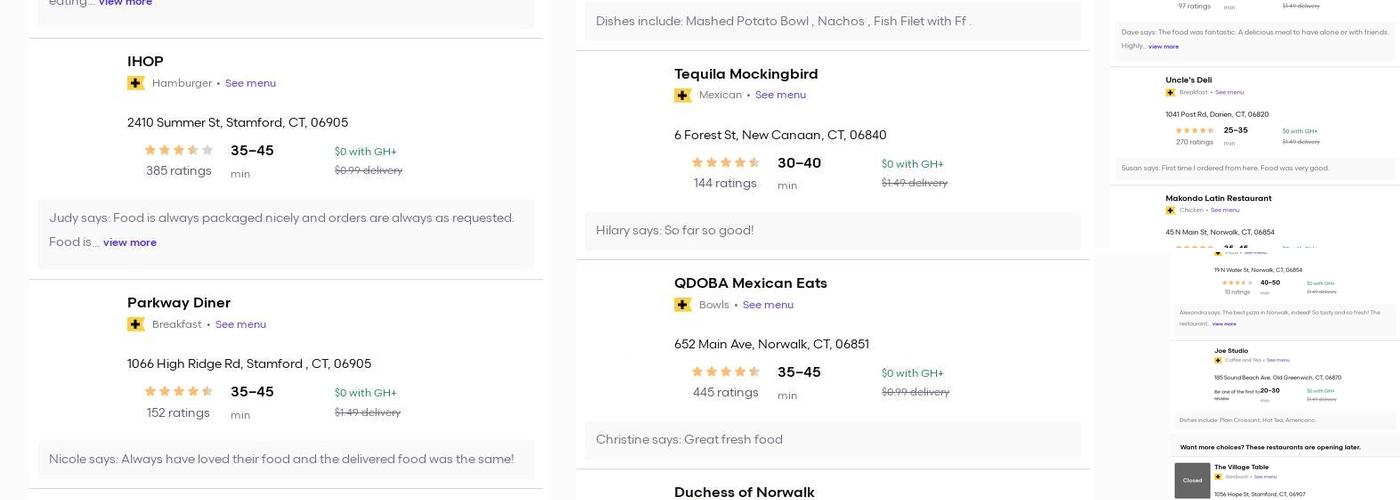Open See menu for QDOBA Mexican Eats
Image resolution: width=1400 pixels, height=500 pixels.
(x=768, y=305)
